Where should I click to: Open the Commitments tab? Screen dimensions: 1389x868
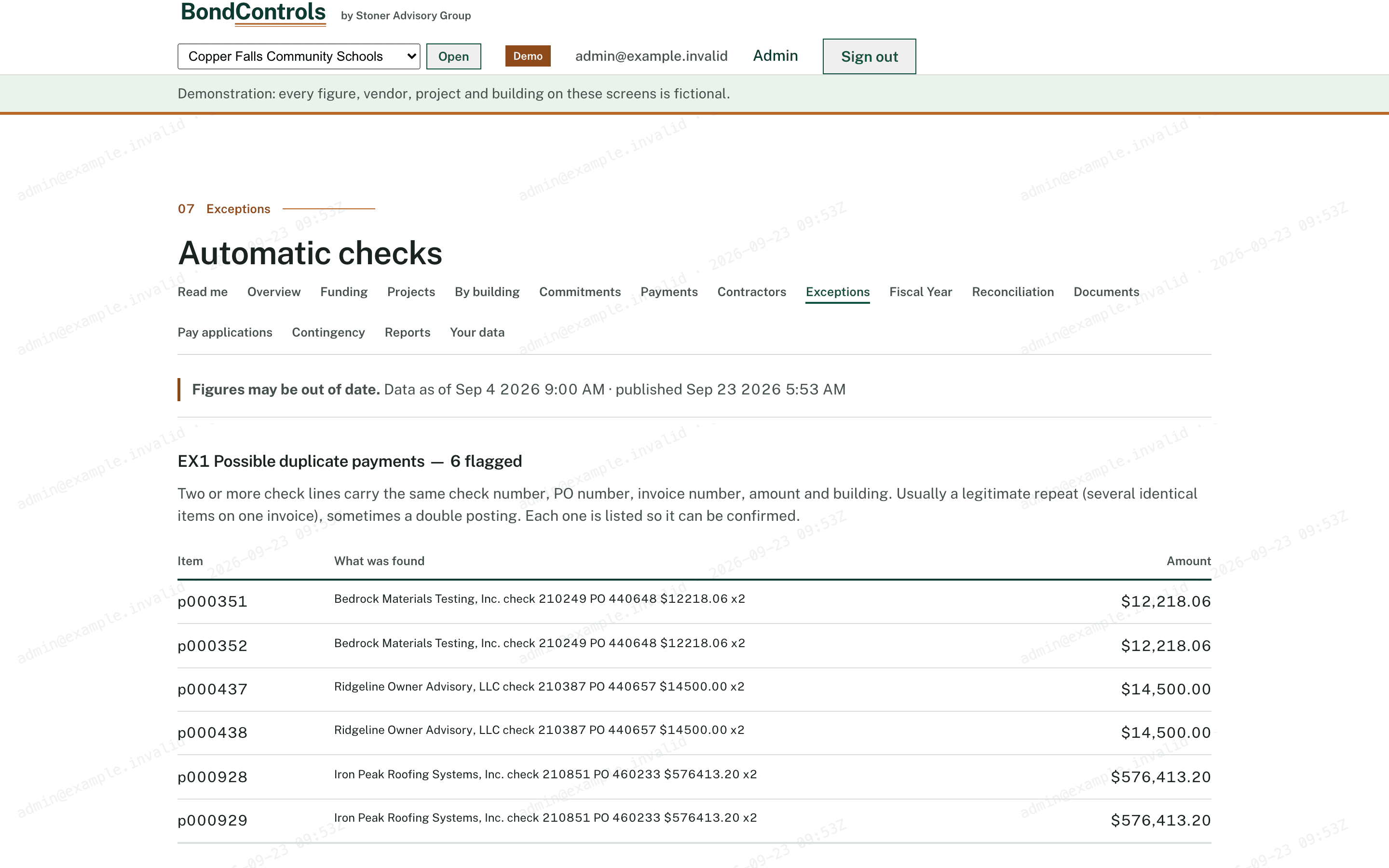[580, 292]
